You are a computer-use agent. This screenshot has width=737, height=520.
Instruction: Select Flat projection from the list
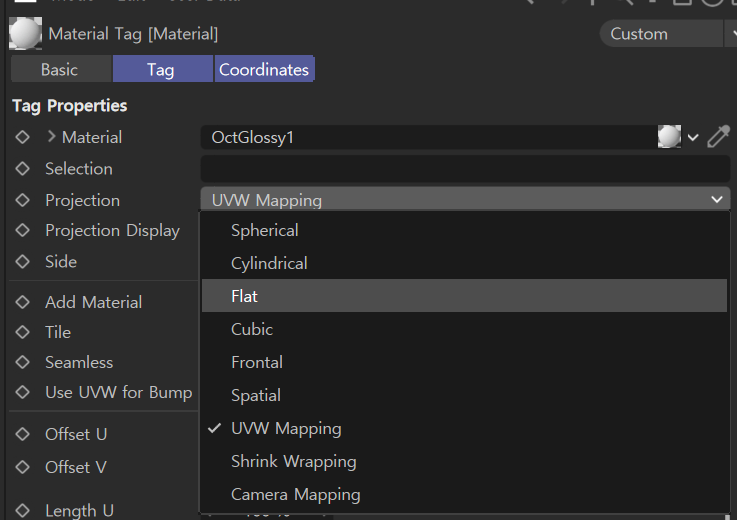coord(245,296)
